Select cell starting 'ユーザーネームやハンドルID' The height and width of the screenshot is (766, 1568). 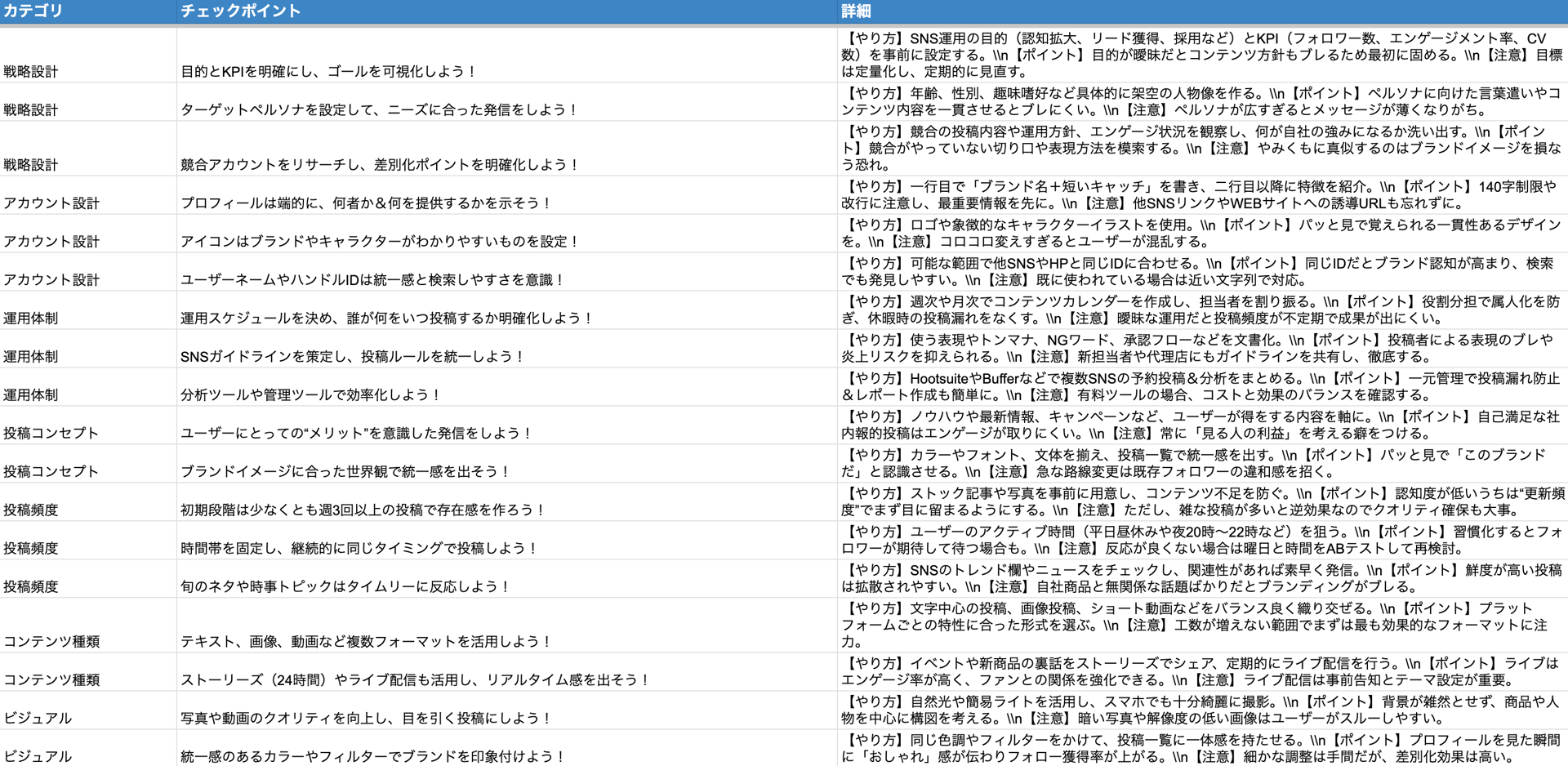tap(507, 272)
